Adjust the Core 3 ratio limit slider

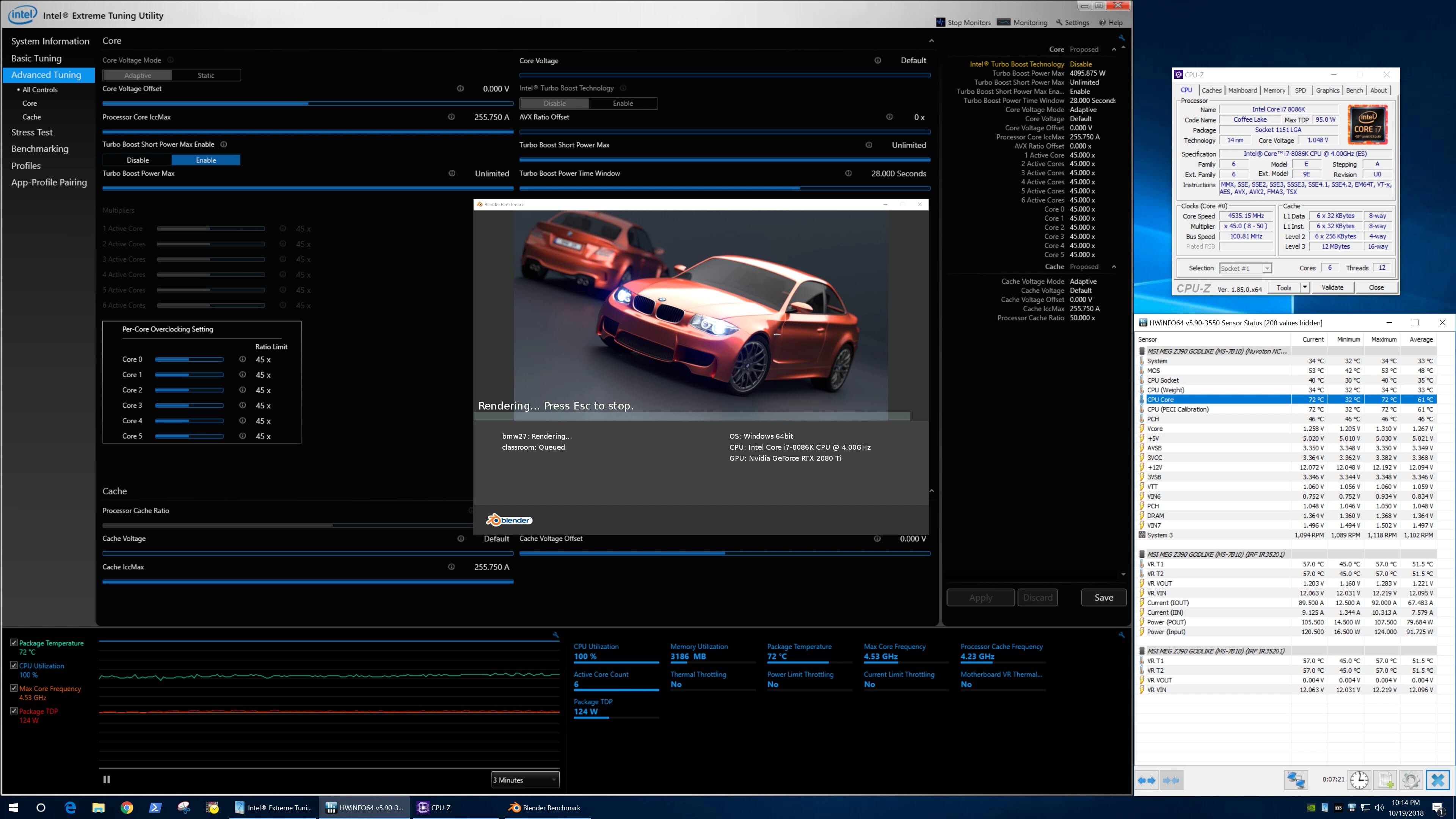tap(189, 405)
